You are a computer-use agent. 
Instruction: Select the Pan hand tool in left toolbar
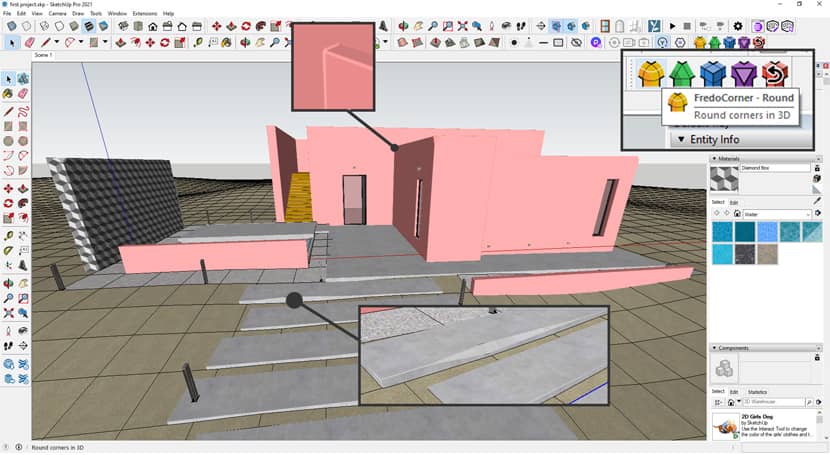pos(23,284)
